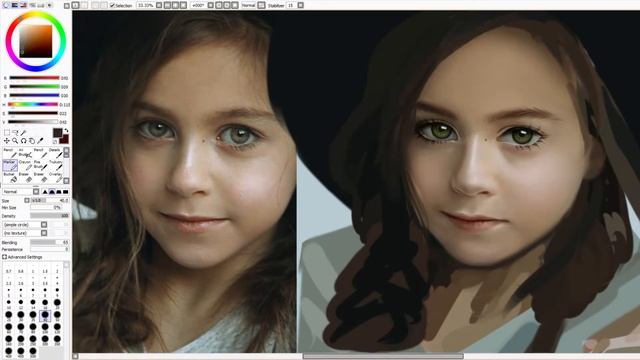Image resolution: width=640 pixels, height=360 pixels.
Task: Click the Min Size slider
Action: click(x=46, y=208)
